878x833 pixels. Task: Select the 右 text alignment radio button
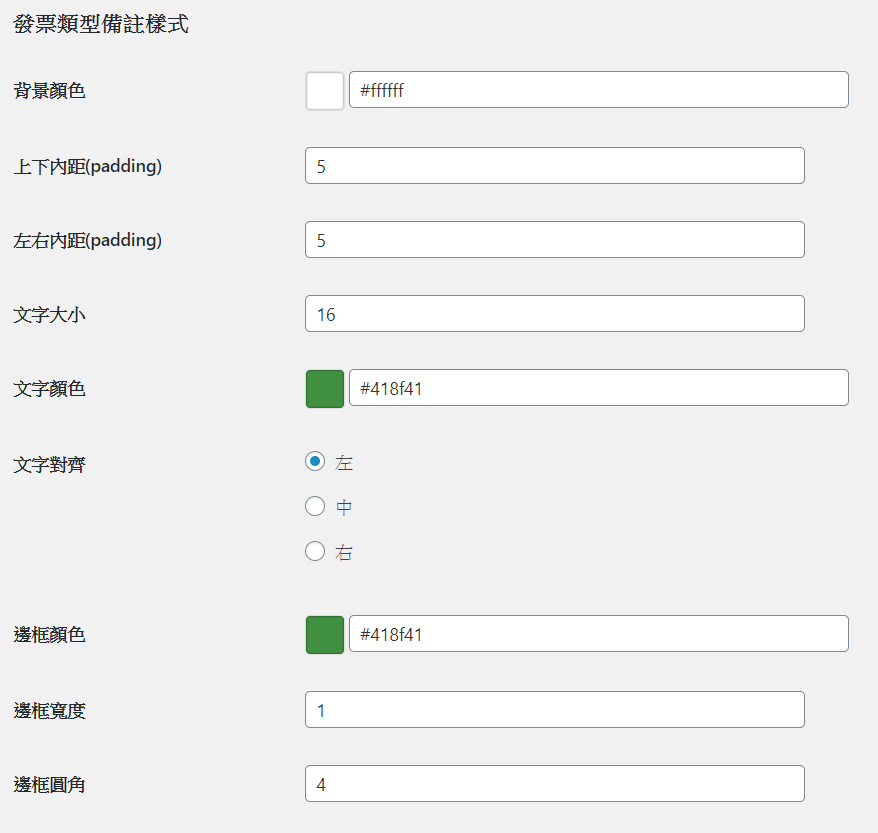click(x=315, y=551)
